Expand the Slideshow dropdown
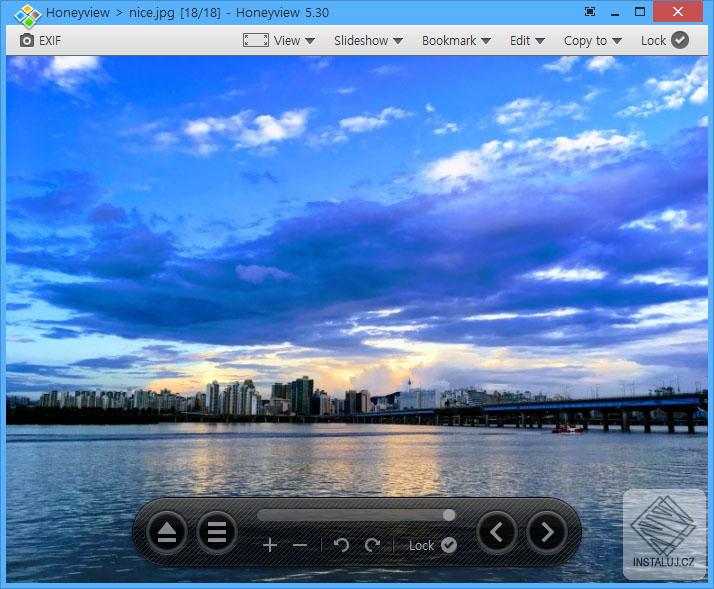This screenshot has height=589, width=714. pos(368,41)
